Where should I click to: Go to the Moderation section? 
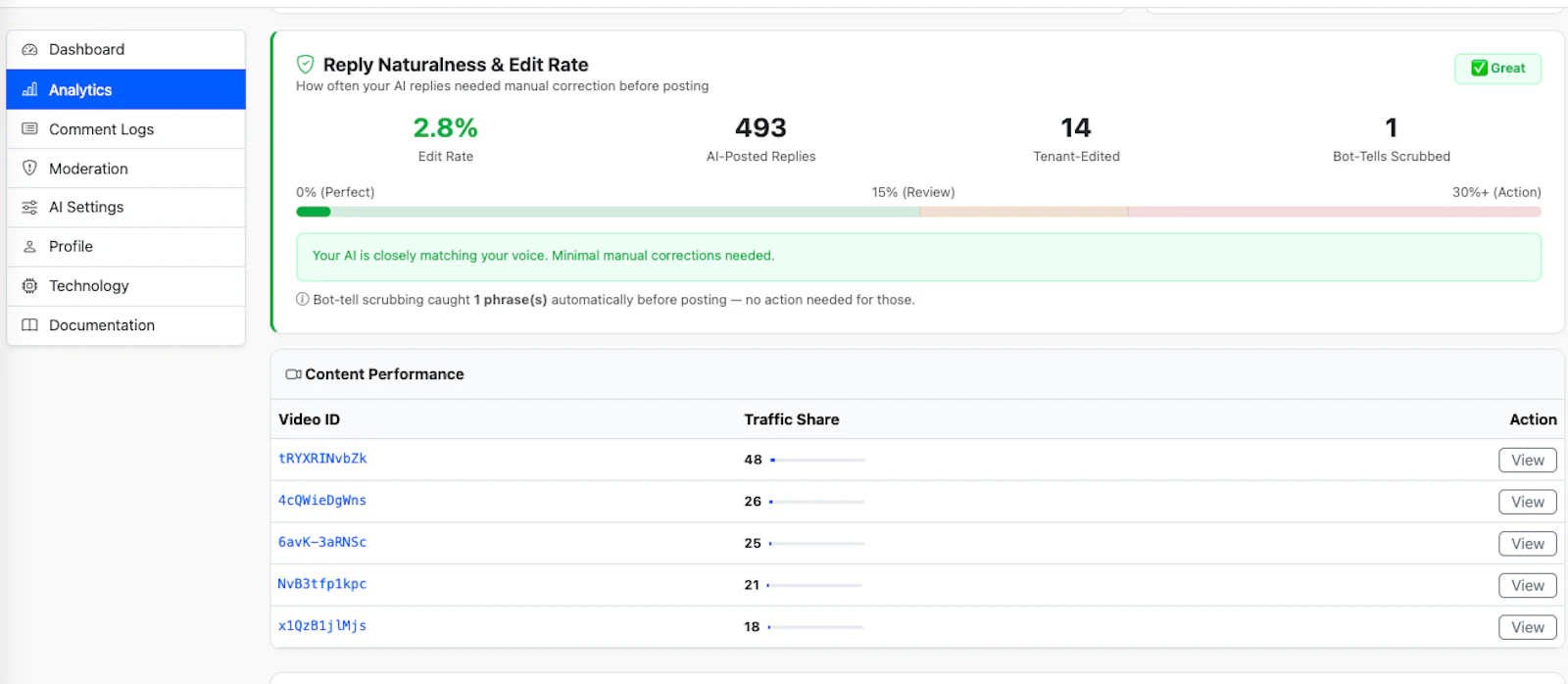point(125,169)
